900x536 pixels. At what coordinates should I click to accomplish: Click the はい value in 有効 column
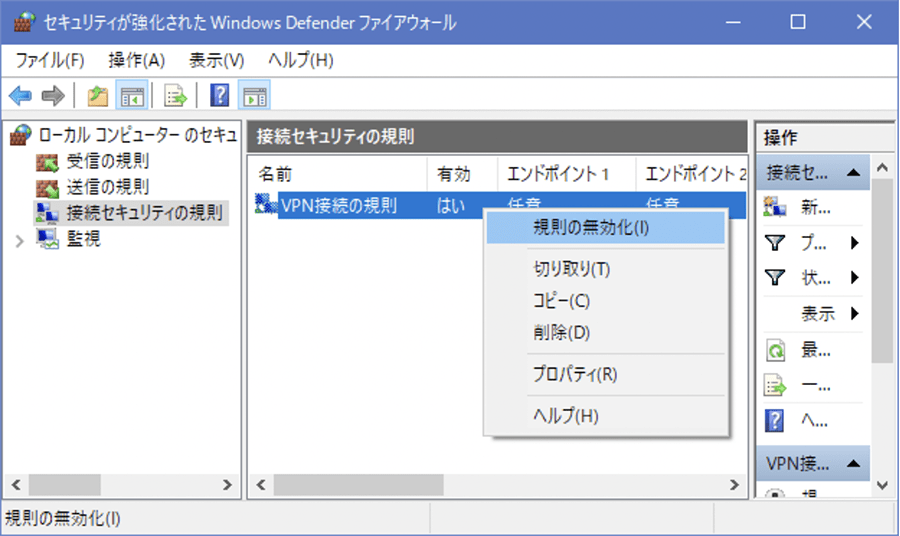coord(451,205)
